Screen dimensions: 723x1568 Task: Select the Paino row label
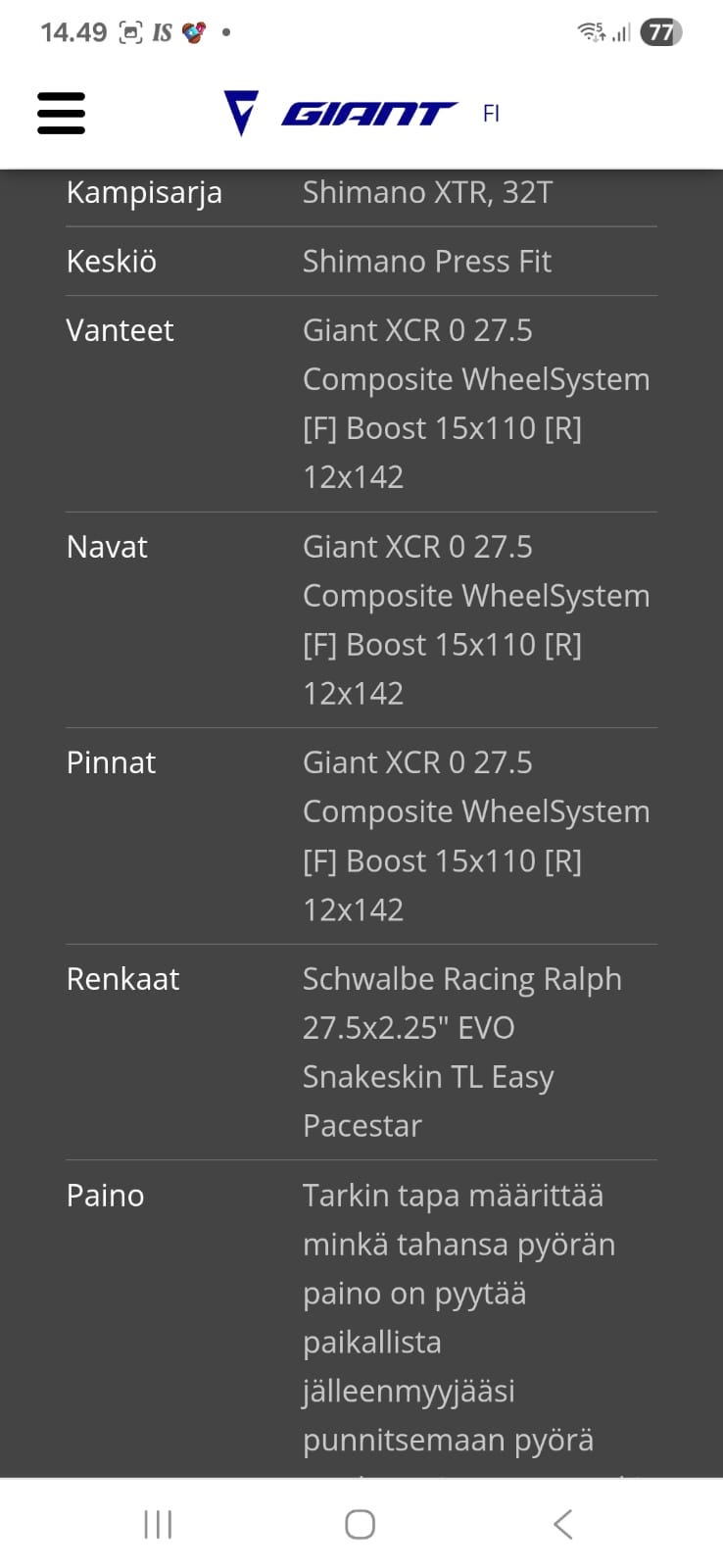(x=105, y=1196)
